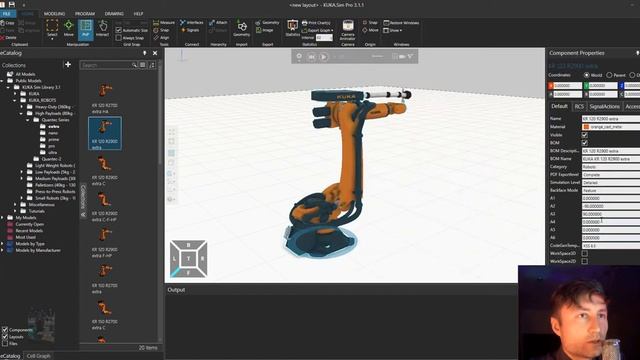Open the Material dropdown
Viewport: 640px width, 360px height.
click(x=611, y=127)
